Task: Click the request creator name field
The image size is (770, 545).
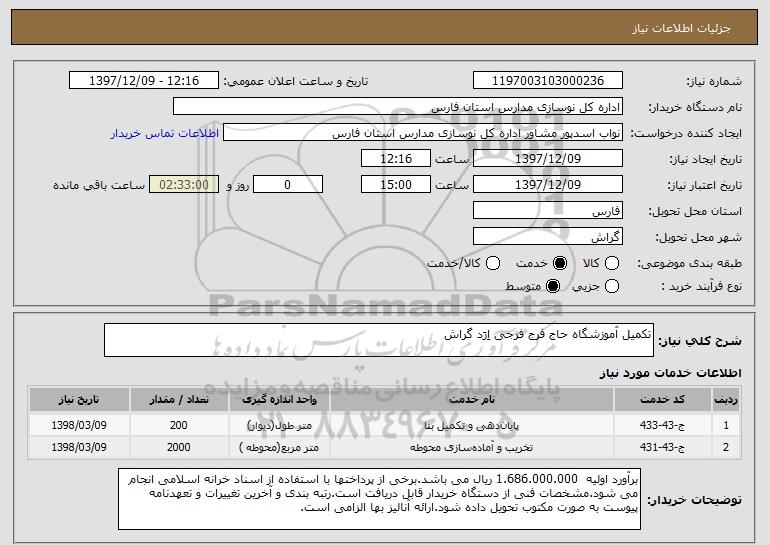Action: [x=423, y=133]
